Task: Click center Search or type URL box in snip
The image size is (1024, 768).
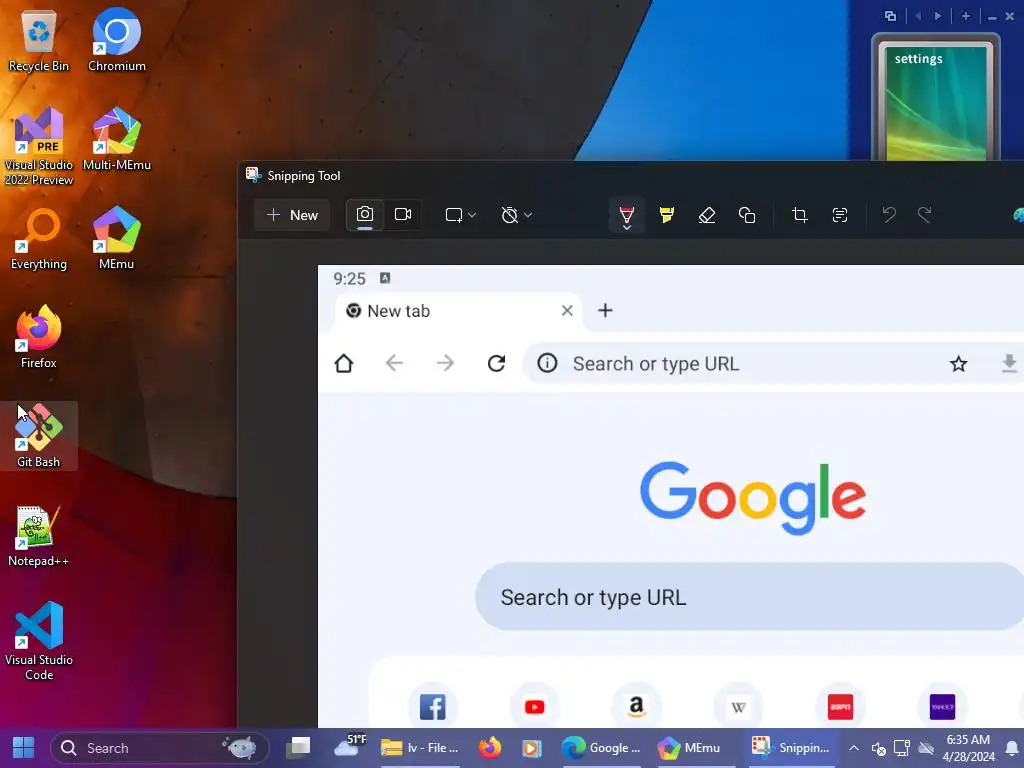Action: click(750, 597)
